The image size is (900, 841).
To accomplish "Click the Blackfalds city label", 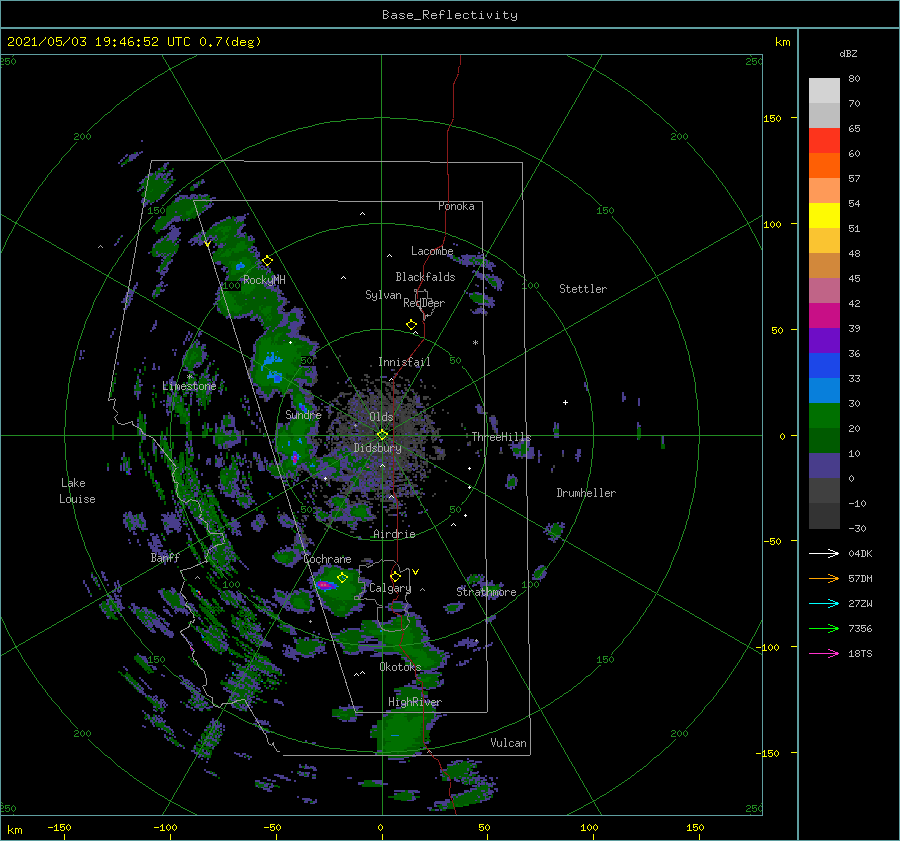I will 425,277.
